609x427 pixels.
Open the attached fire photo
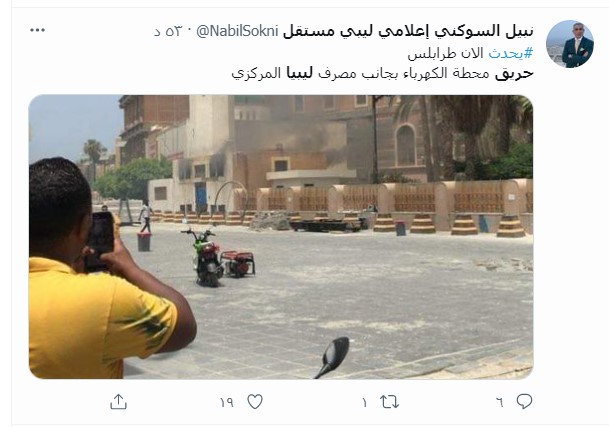tap(281, 237)
